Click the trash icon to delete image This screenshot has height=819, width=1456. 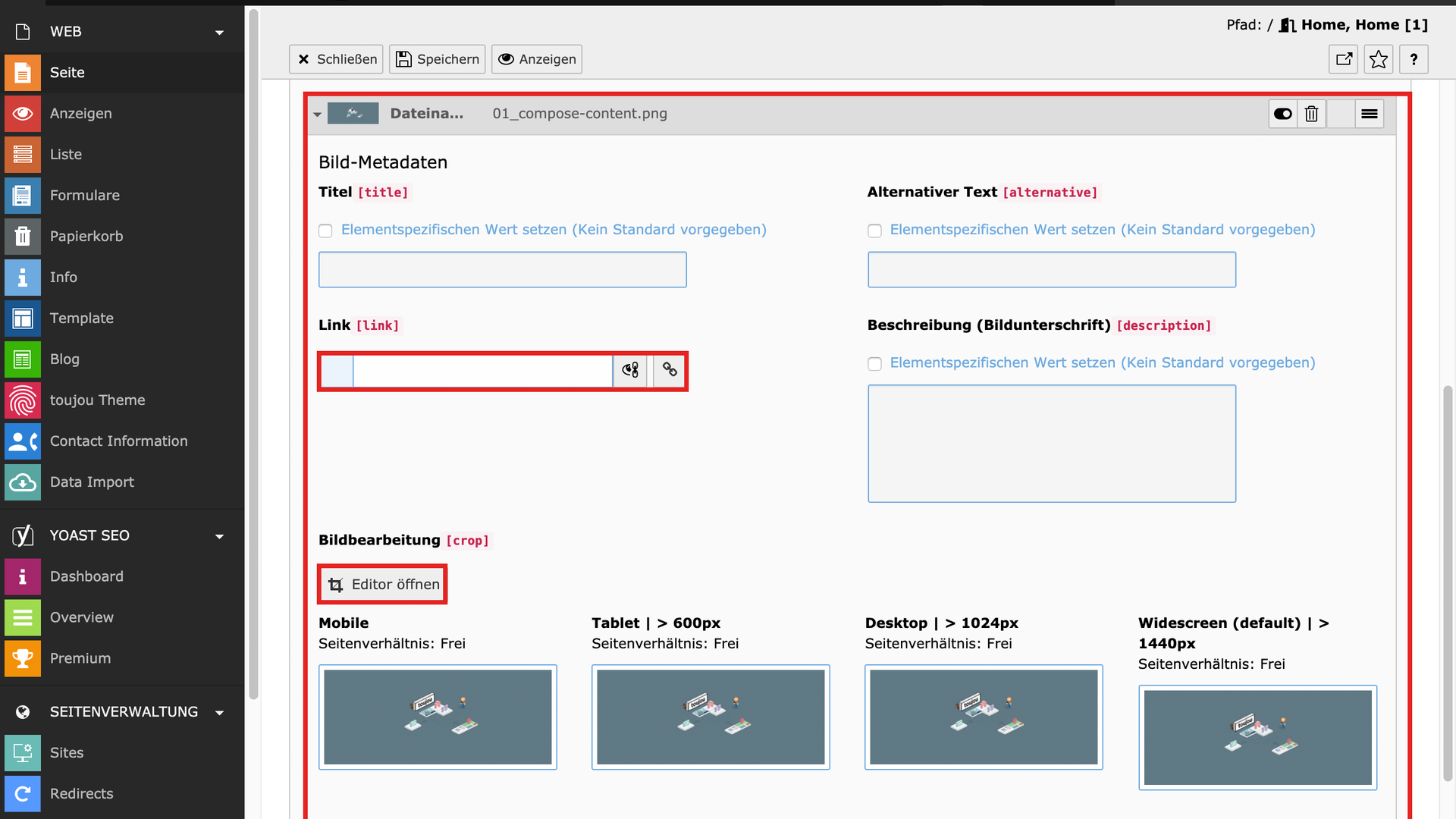coord(1311,114)
